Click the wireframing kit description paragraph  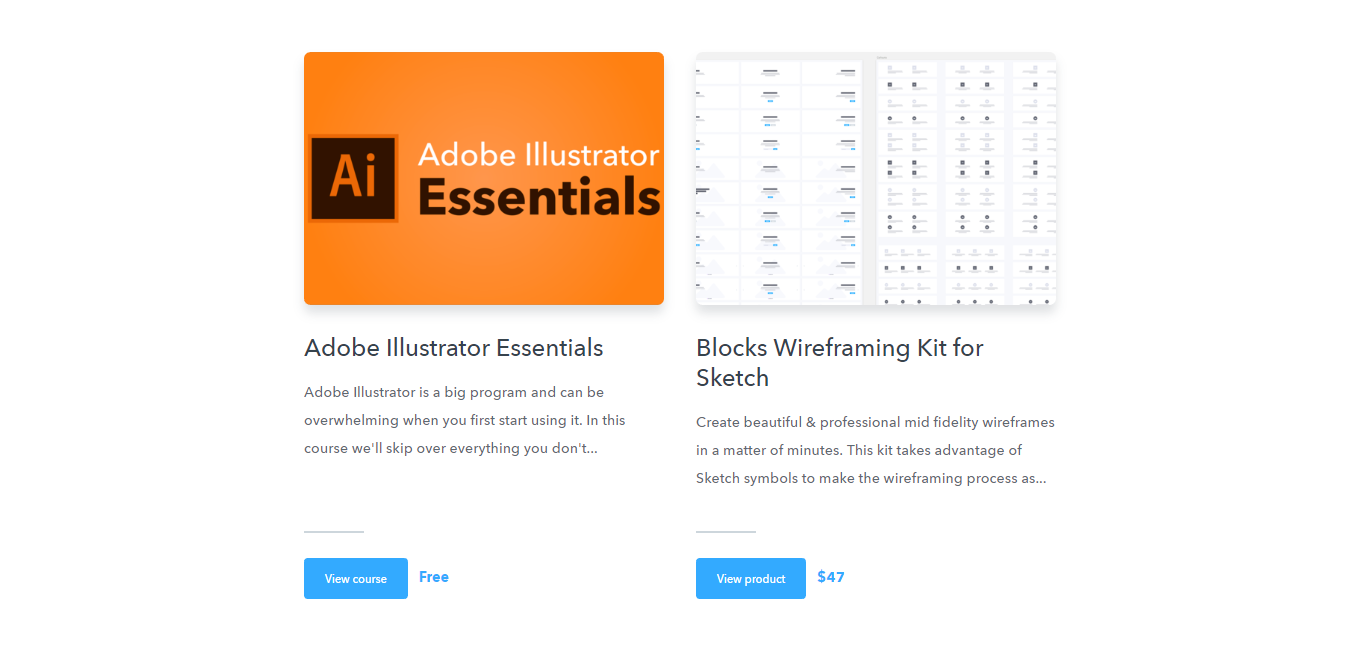[875, 450]
